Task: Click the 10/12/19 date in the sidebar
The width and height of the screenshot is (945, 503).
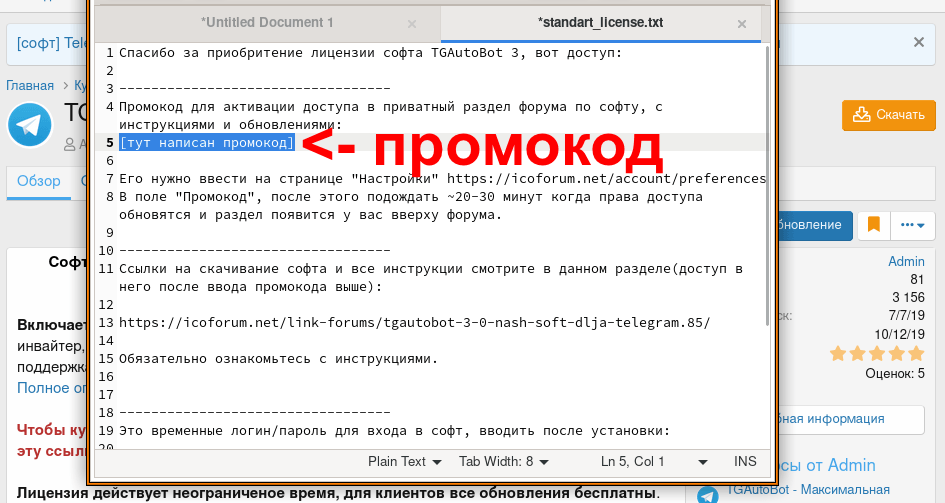Action: 899,334
